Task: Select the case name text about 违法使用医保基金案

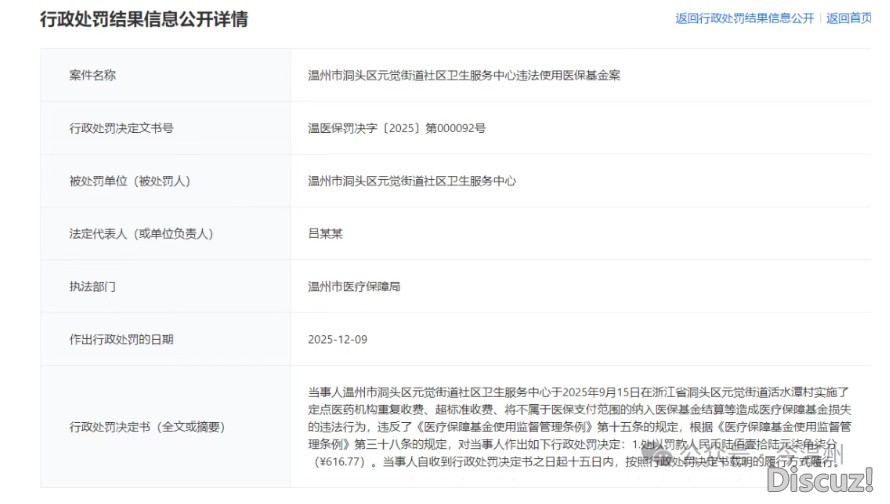Action: tap(464, 75)
